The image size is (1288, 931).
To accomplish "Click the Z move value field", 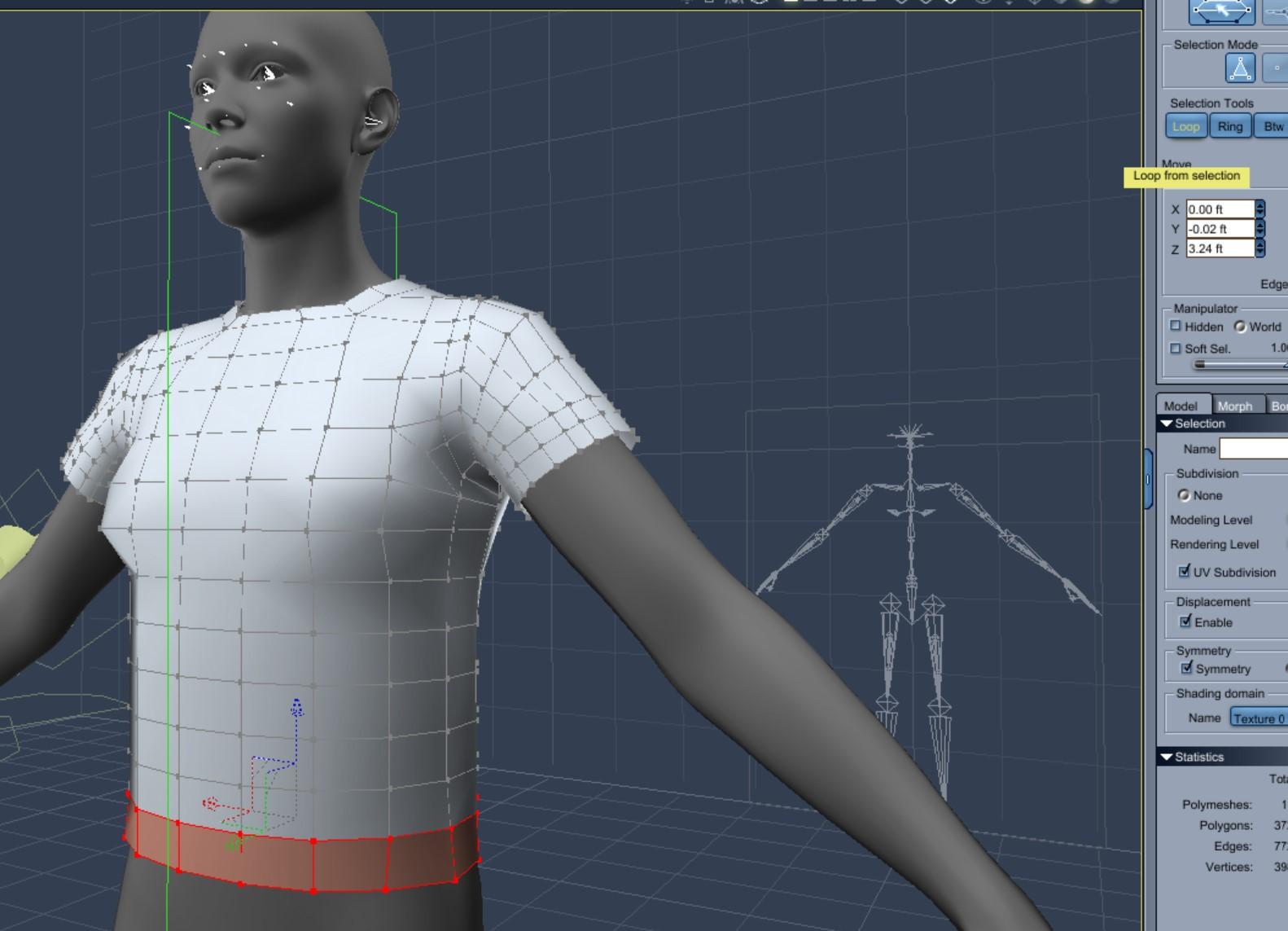I will point(1220,248).
